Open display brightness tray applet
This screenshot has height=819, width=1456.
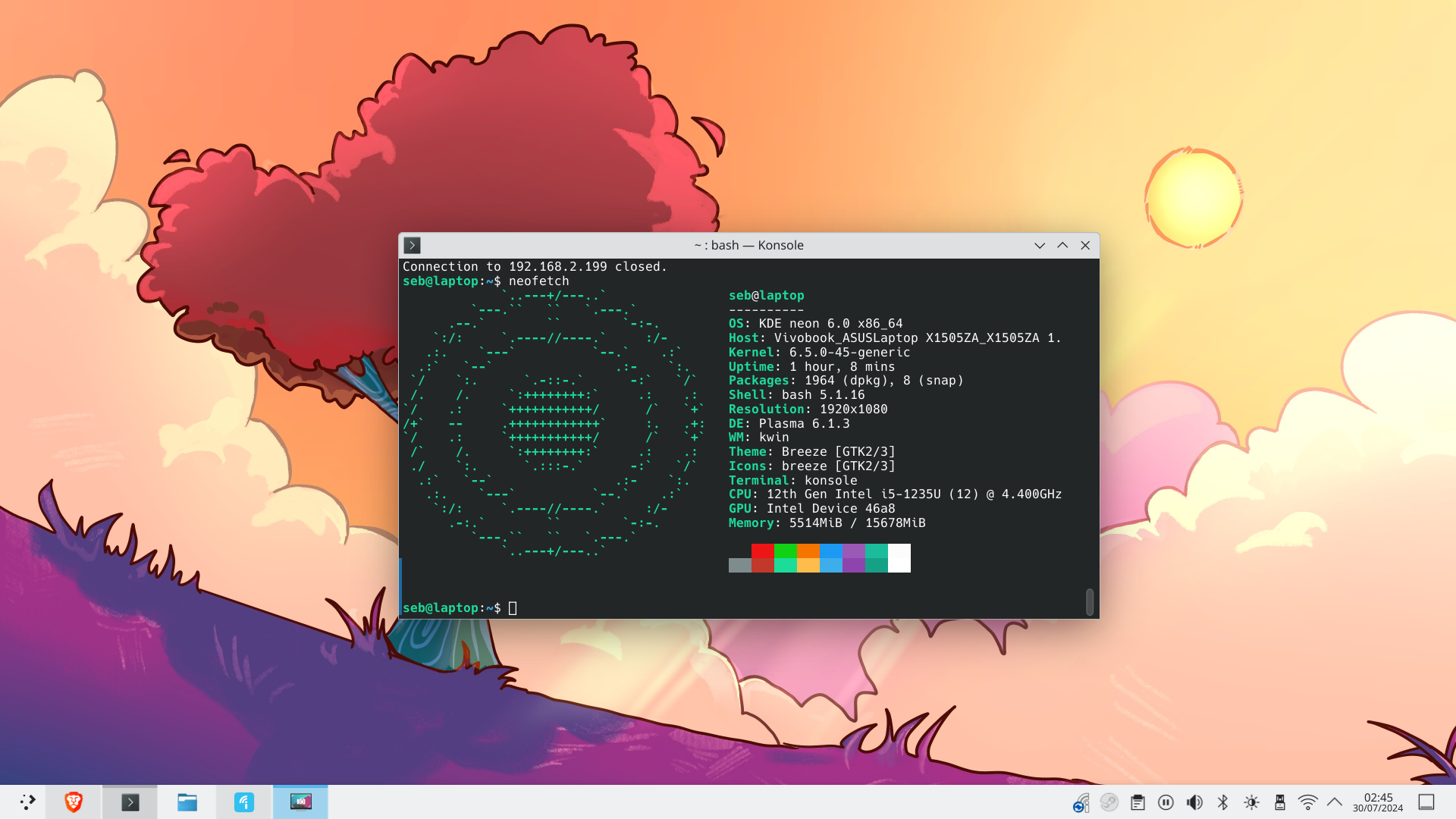click(1251, 802)
